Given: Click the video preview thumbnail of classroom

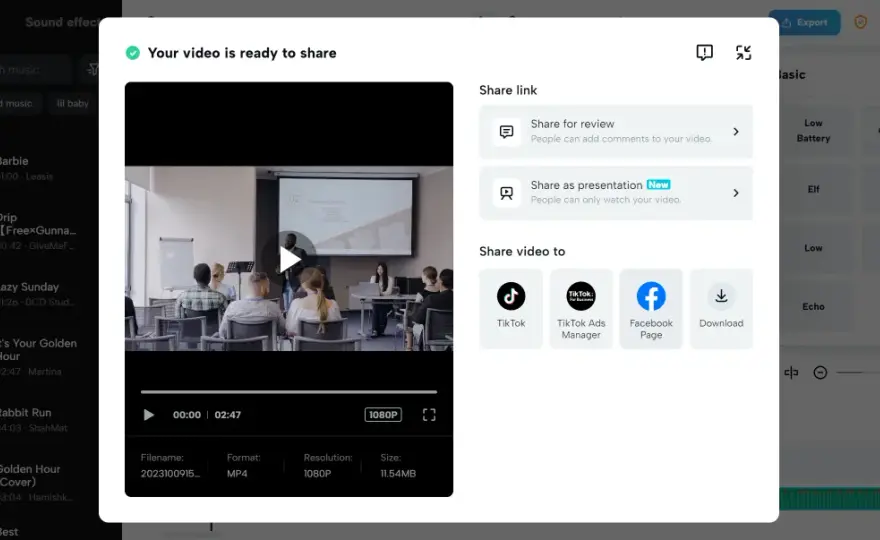Looking at the screenshot, I should click(x=288, y=258).
